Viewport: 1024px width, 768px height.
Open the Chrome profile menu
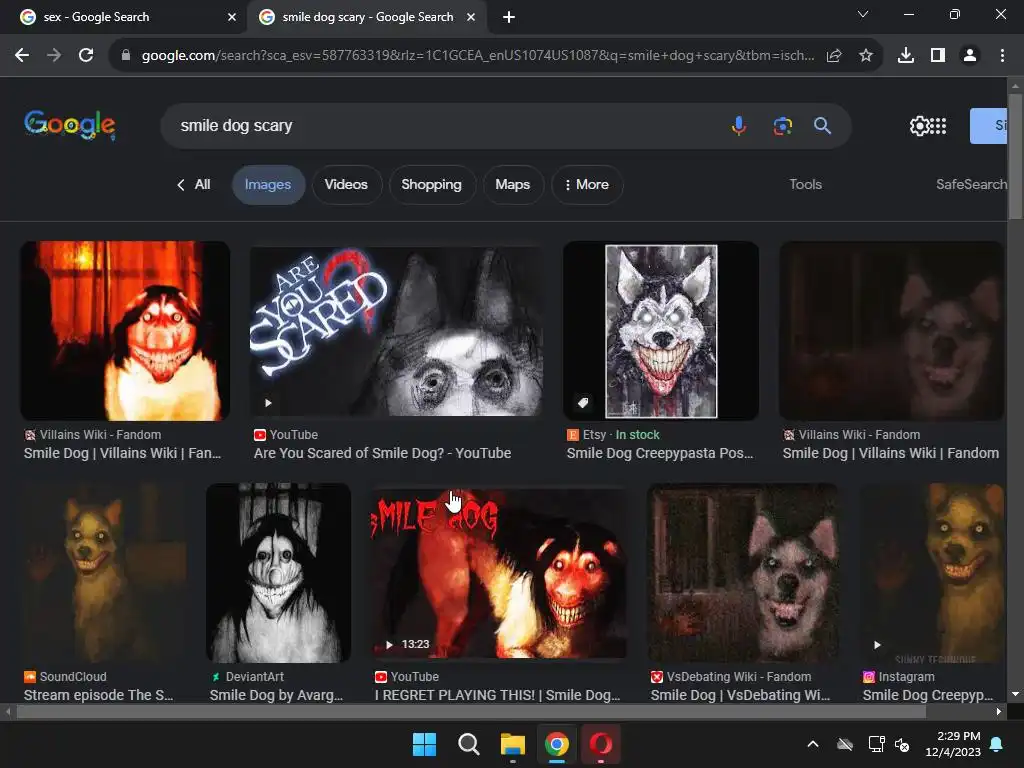[x=970, y=56]
